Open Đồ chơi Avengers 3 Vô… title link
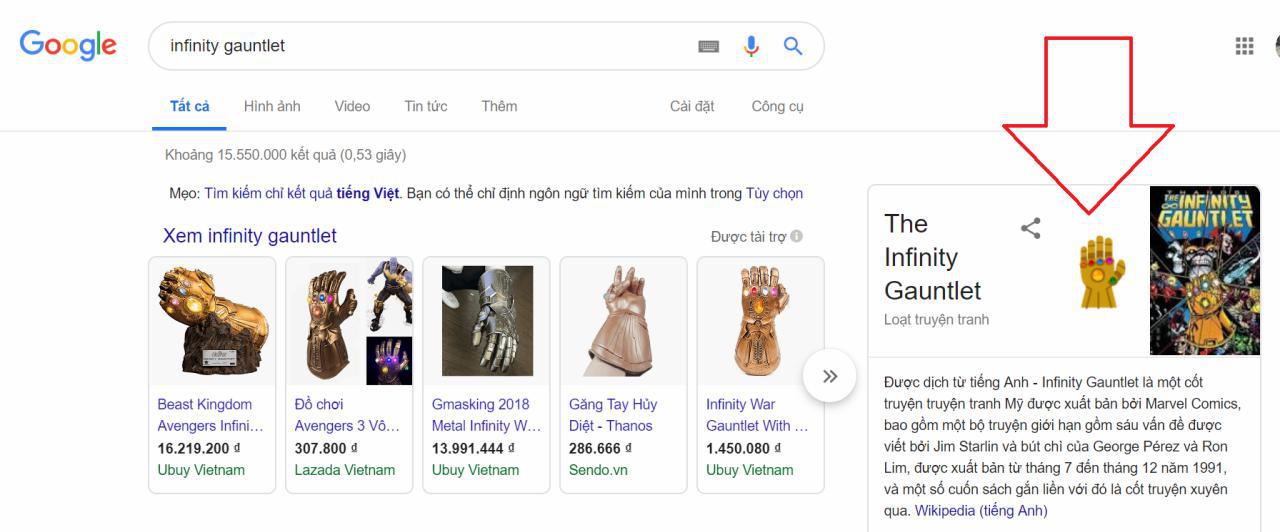 point(347,415)
